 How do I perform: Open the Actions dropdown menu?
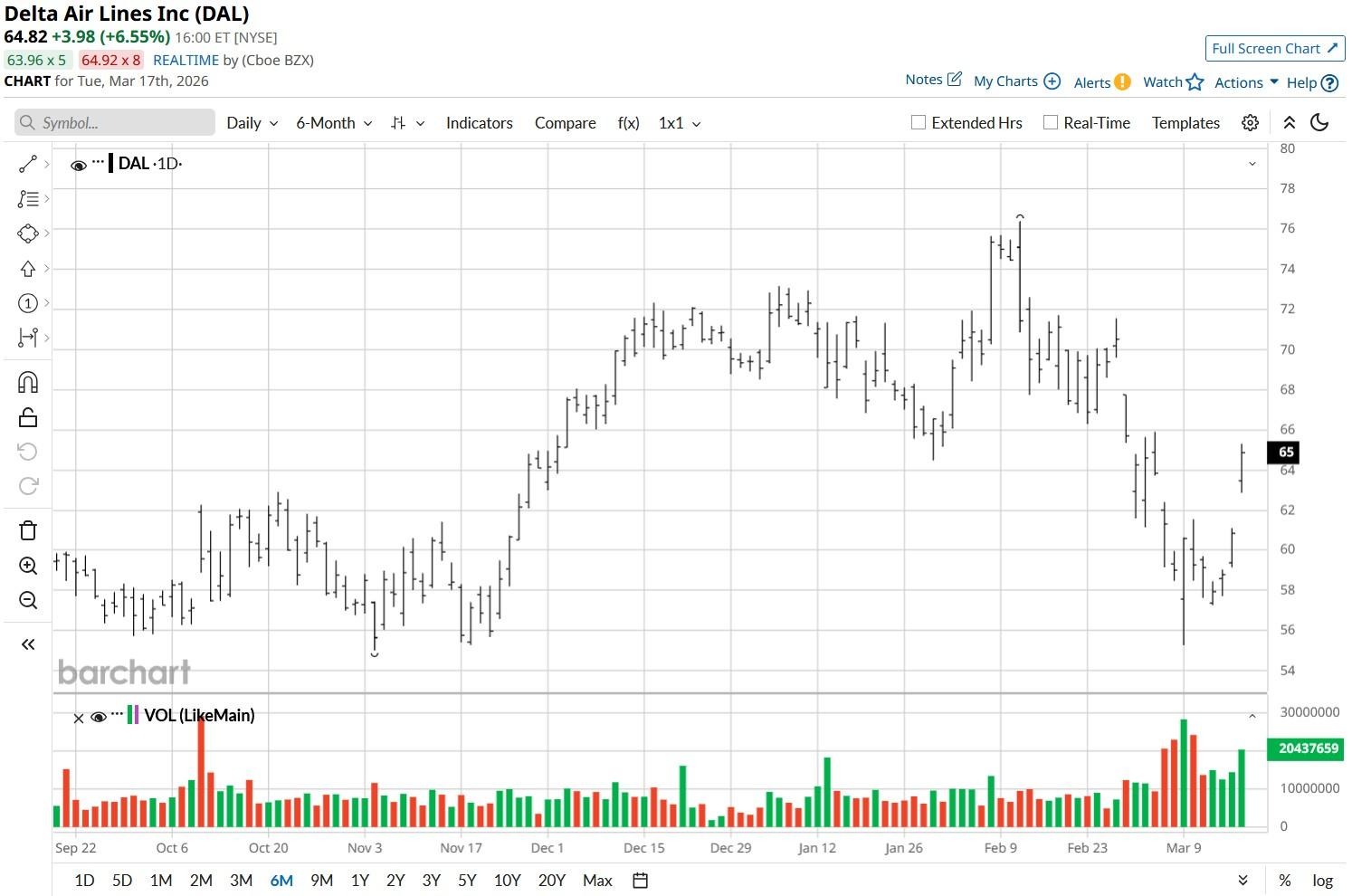[x=1246, y=82]
